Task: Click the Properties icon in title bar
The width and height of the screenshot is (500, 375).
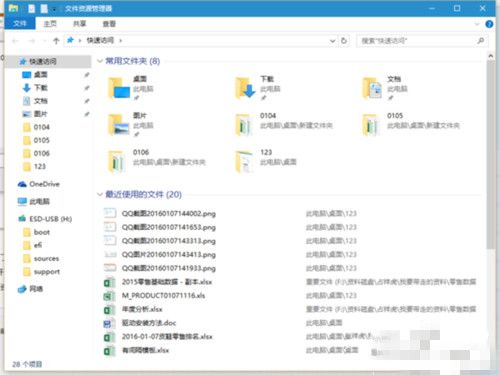Action: pos(32,9)
